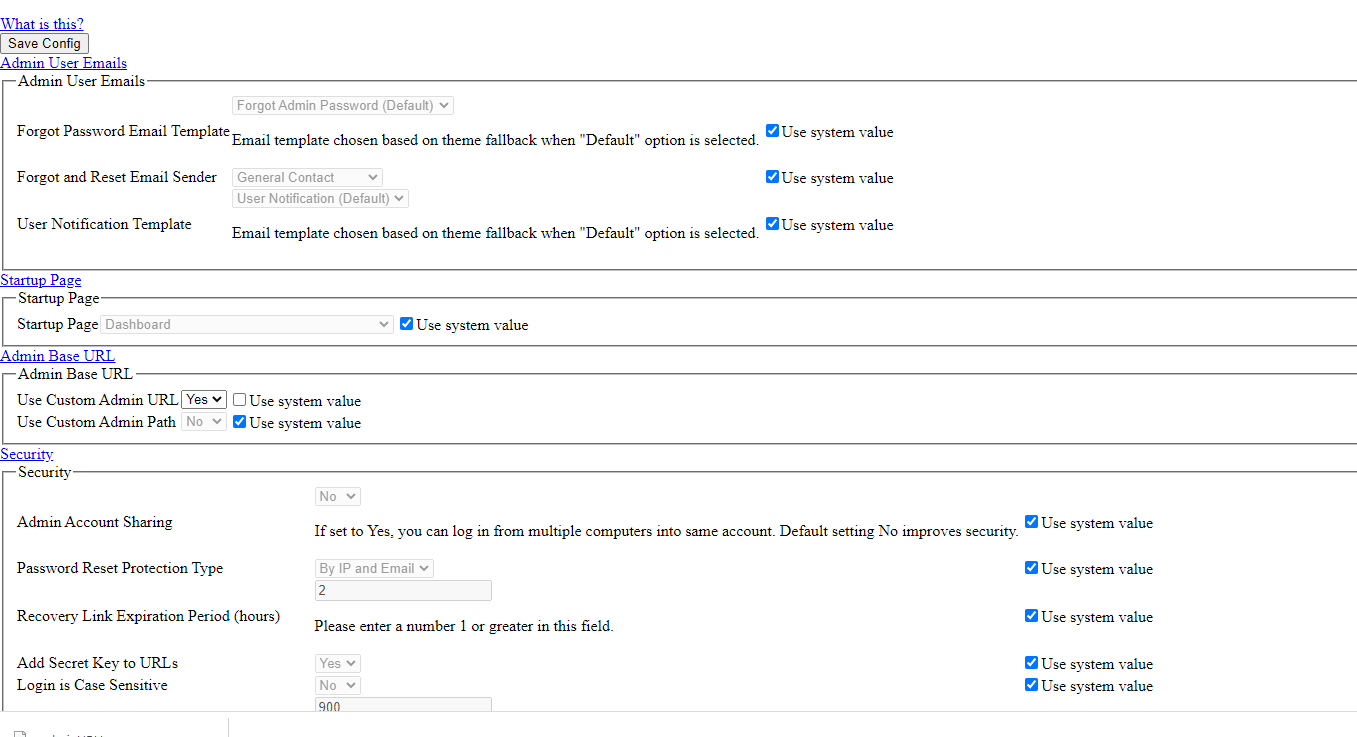Image resolution: width=1357 pixels, height=737 pixels.
Task: Follow the Admin User Emails link
Action: tap(63, 62)
